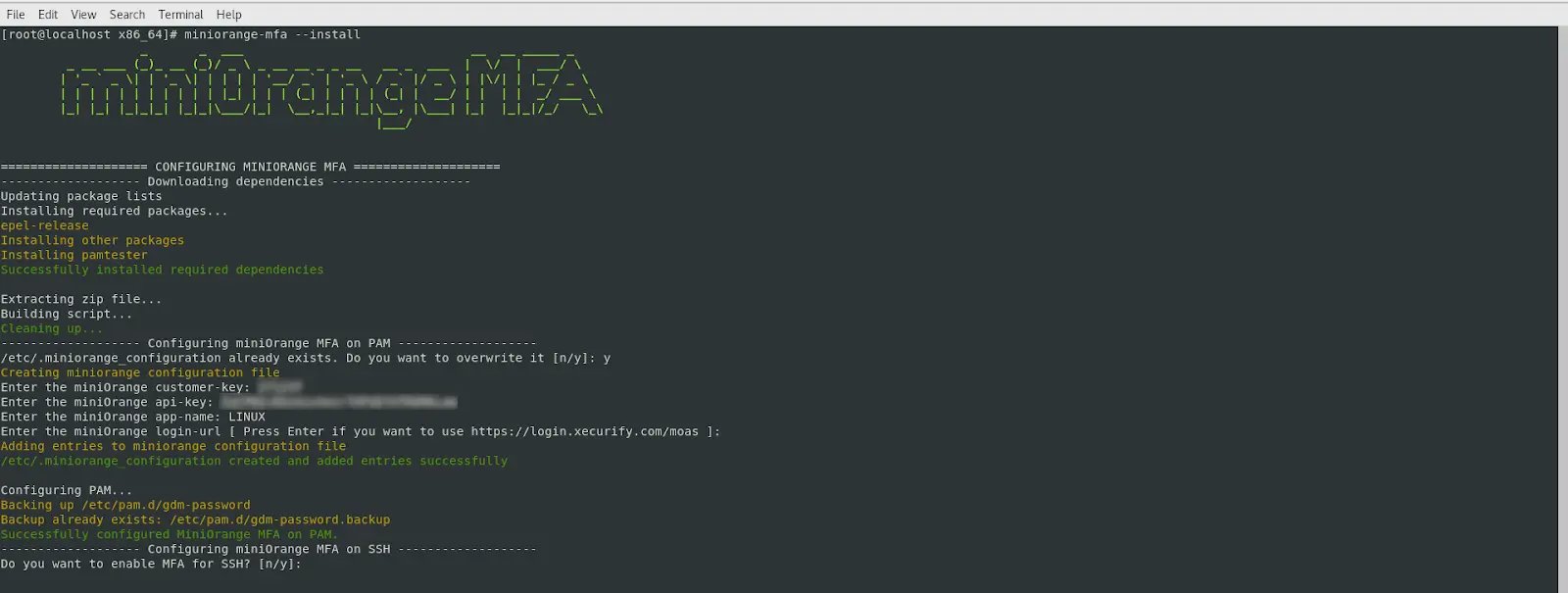The width and height of the screenshot is (1568, 593).
Task: Click the 'Configuring PAM...' line
Action: pyautogui.click(x=67, y=490)
